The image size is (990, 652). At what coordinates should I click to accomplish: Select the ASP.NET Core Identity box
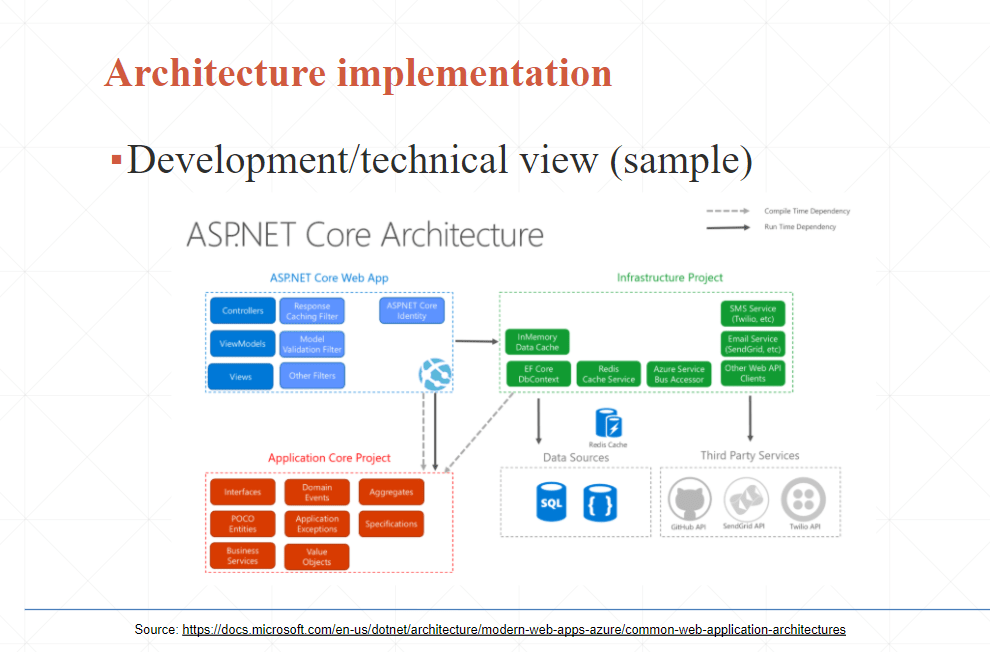click(412, 311)
